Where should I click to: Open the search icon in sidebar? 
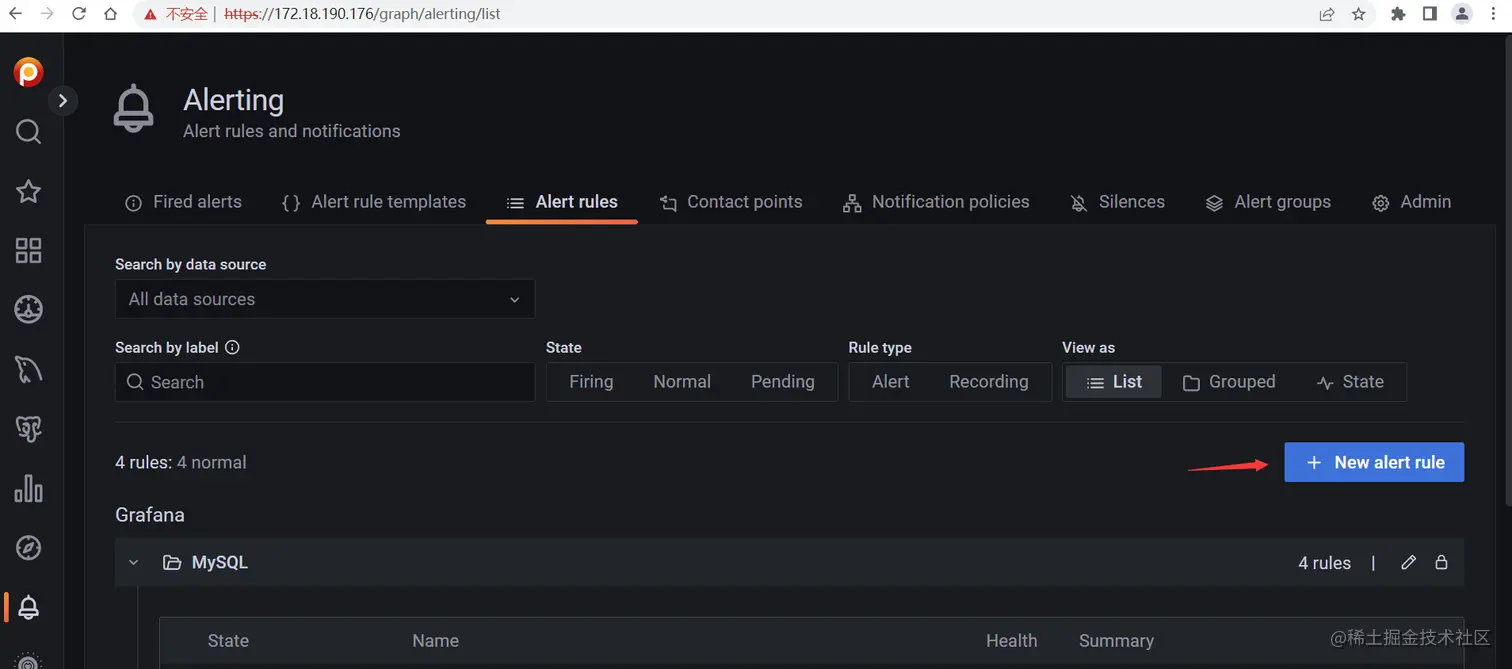tap(28, 132)
